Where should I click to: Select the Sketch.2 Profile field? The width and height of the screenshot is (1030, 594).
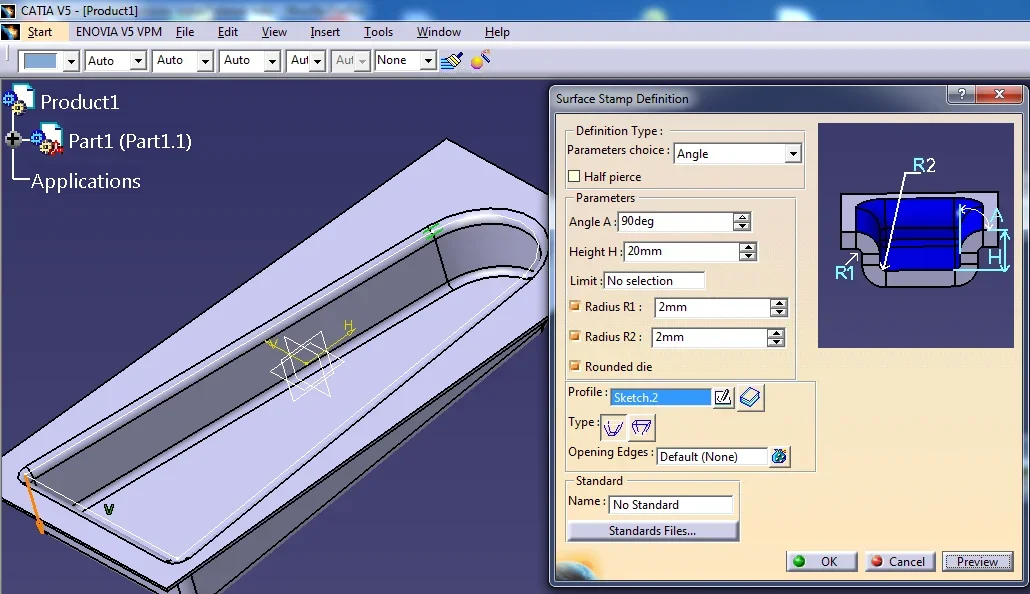(x=660, y=398)
